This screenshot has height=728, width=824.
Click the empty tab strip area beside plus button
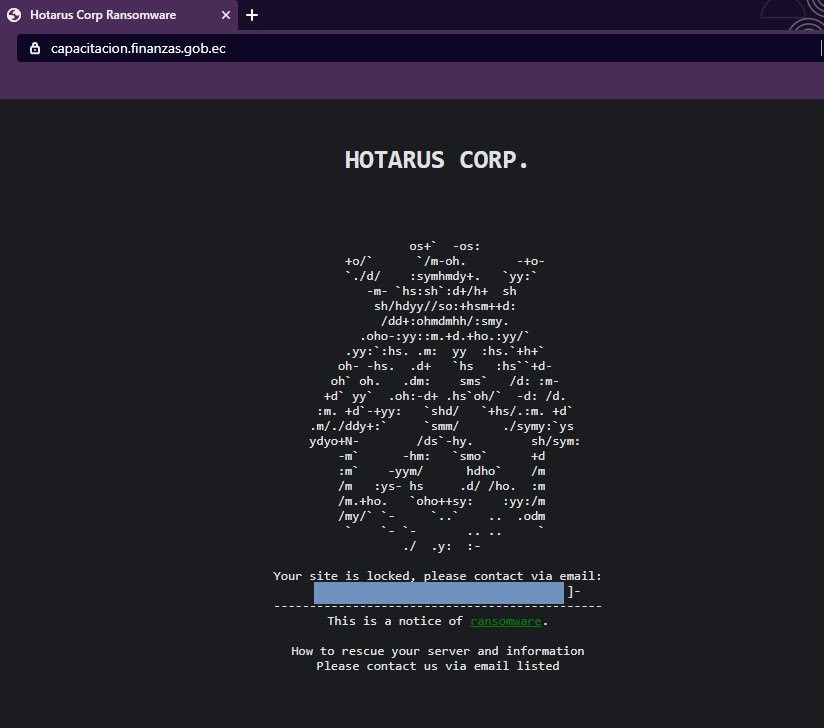[540, 15]
